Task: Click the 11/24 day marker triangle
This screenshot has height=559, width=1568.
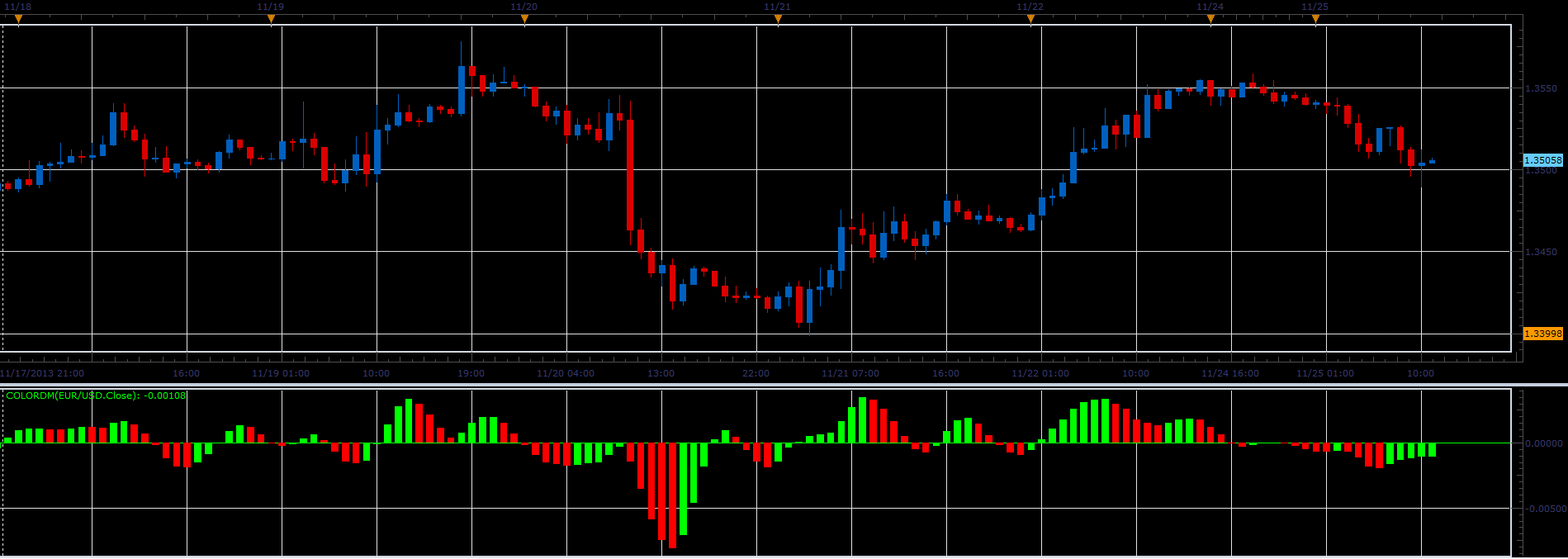Action: pyautogui.click(x=1210, y=19)
